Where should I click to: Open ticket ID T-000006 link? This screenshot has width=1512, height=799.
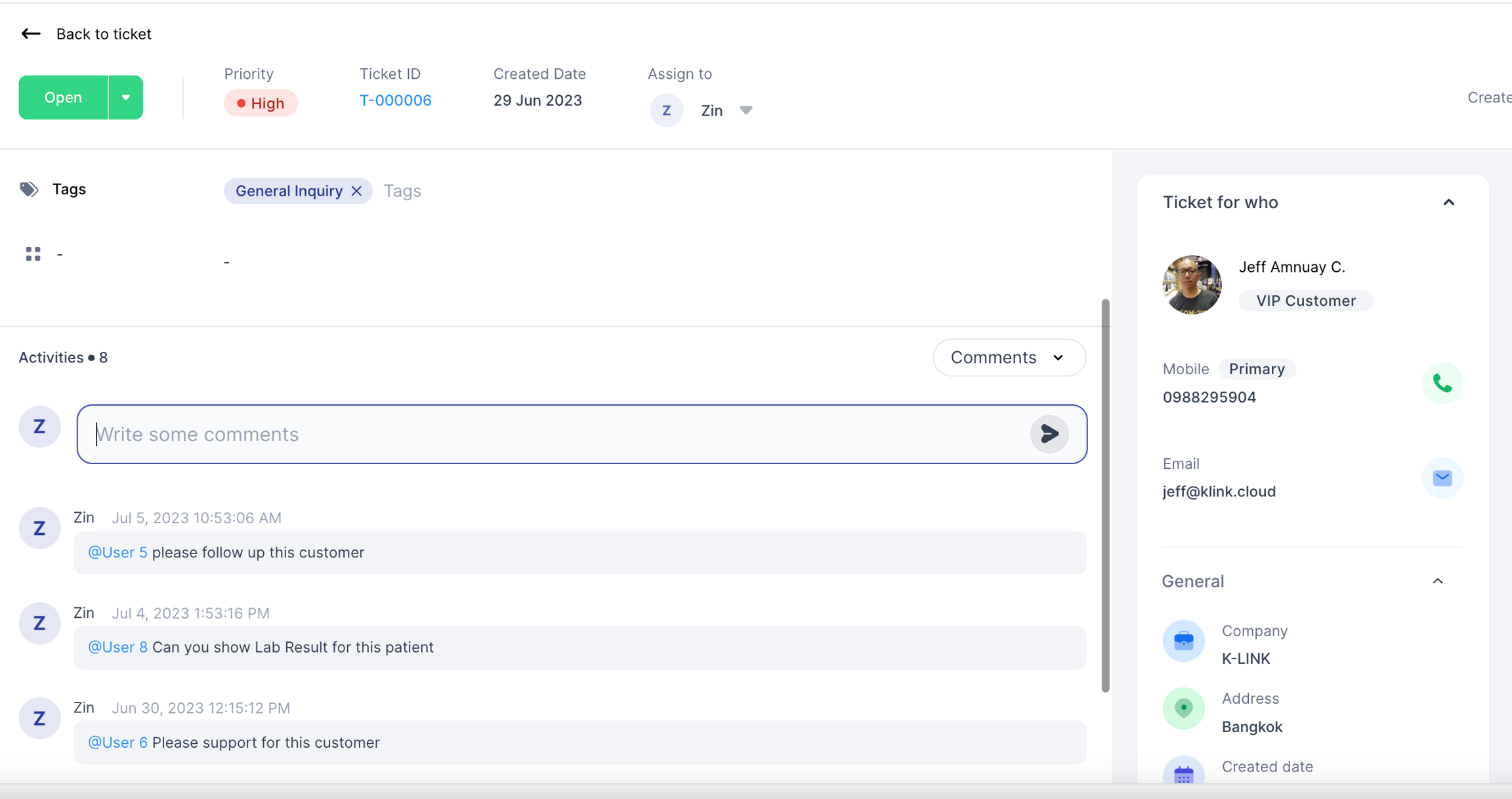click(x=395, y=100)
